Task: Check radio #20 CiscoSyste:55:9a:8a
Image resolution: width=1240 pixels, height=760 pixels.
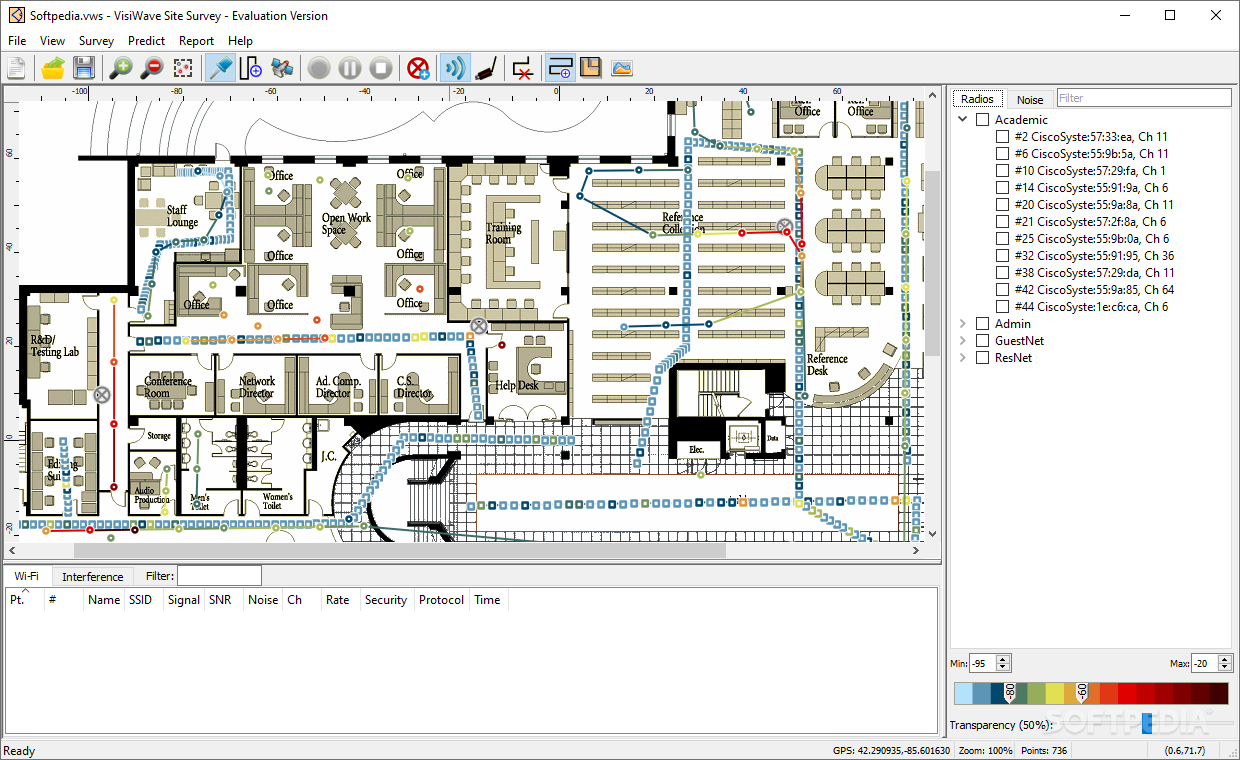Action: point(1002,205)
